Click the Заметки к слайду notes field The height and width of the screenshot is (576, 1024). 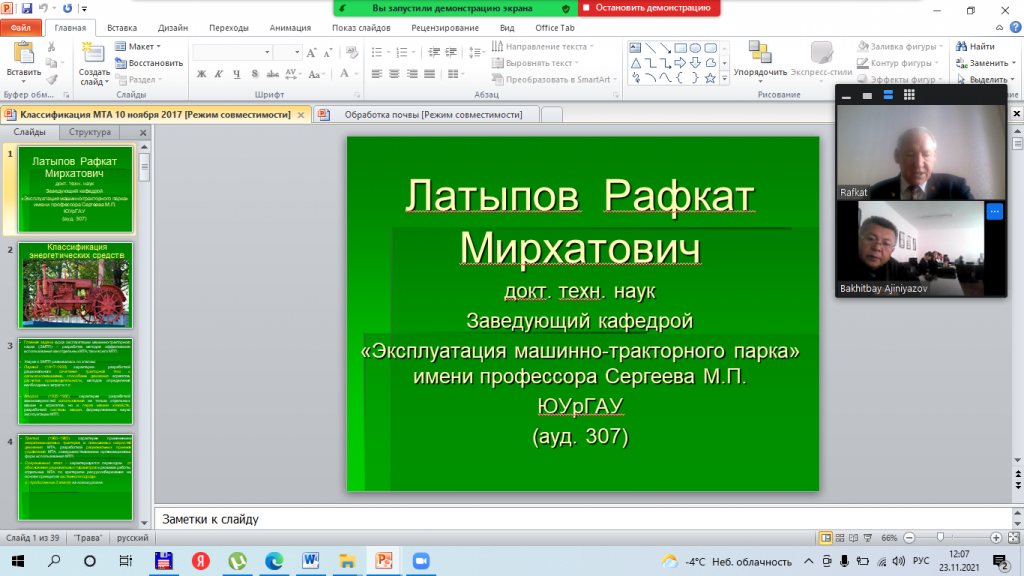click(581, 519)
